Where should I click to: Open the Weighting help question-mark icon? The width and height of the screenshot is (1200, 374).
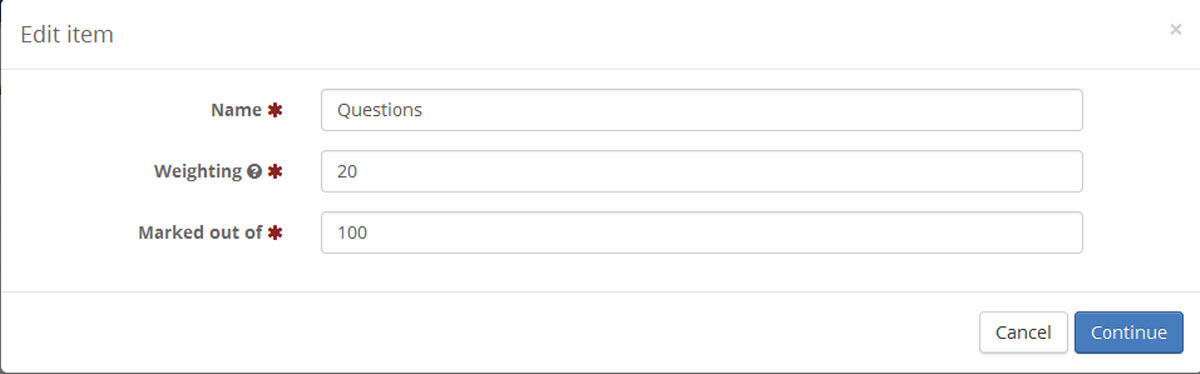click(x=252, y=171)
